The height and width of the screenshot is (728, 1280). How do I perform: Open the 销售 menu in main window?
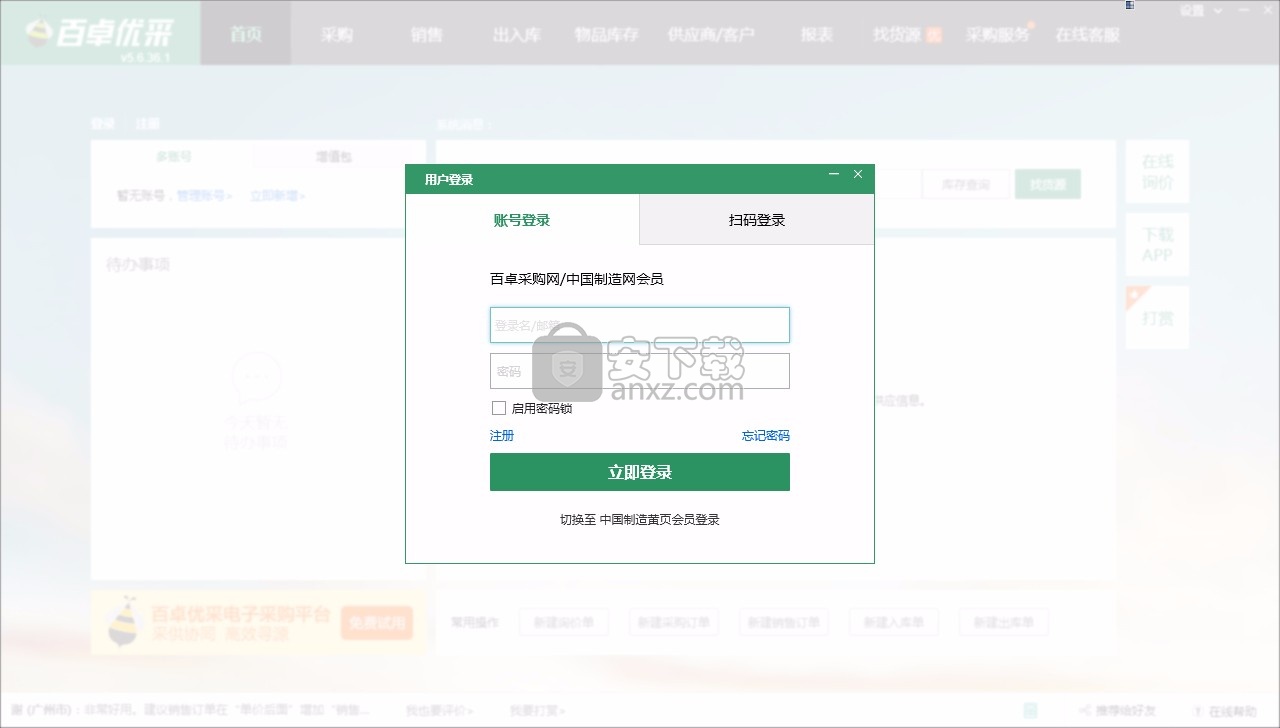(x=427, y=34)
